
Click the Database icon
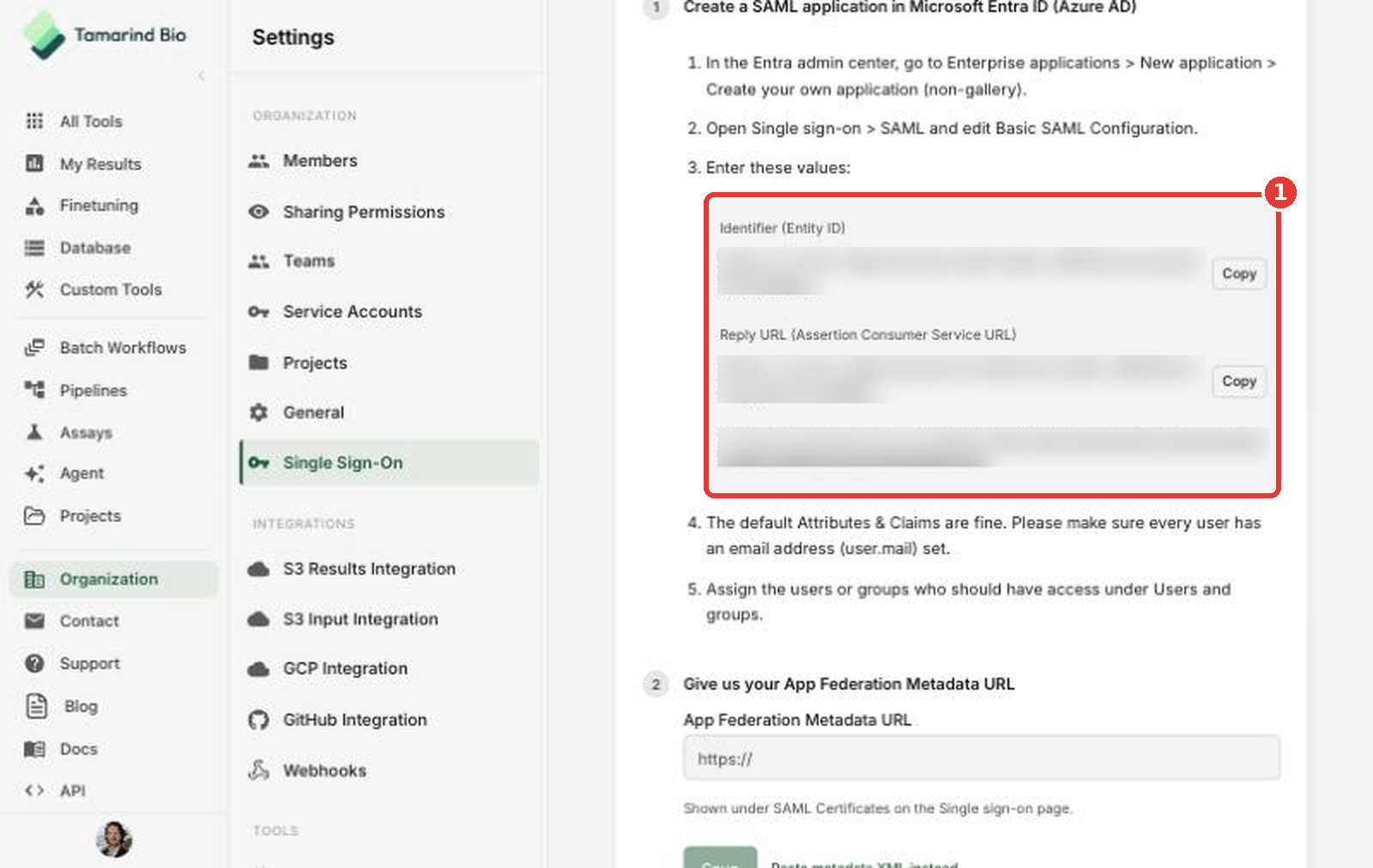pos(34,248)
